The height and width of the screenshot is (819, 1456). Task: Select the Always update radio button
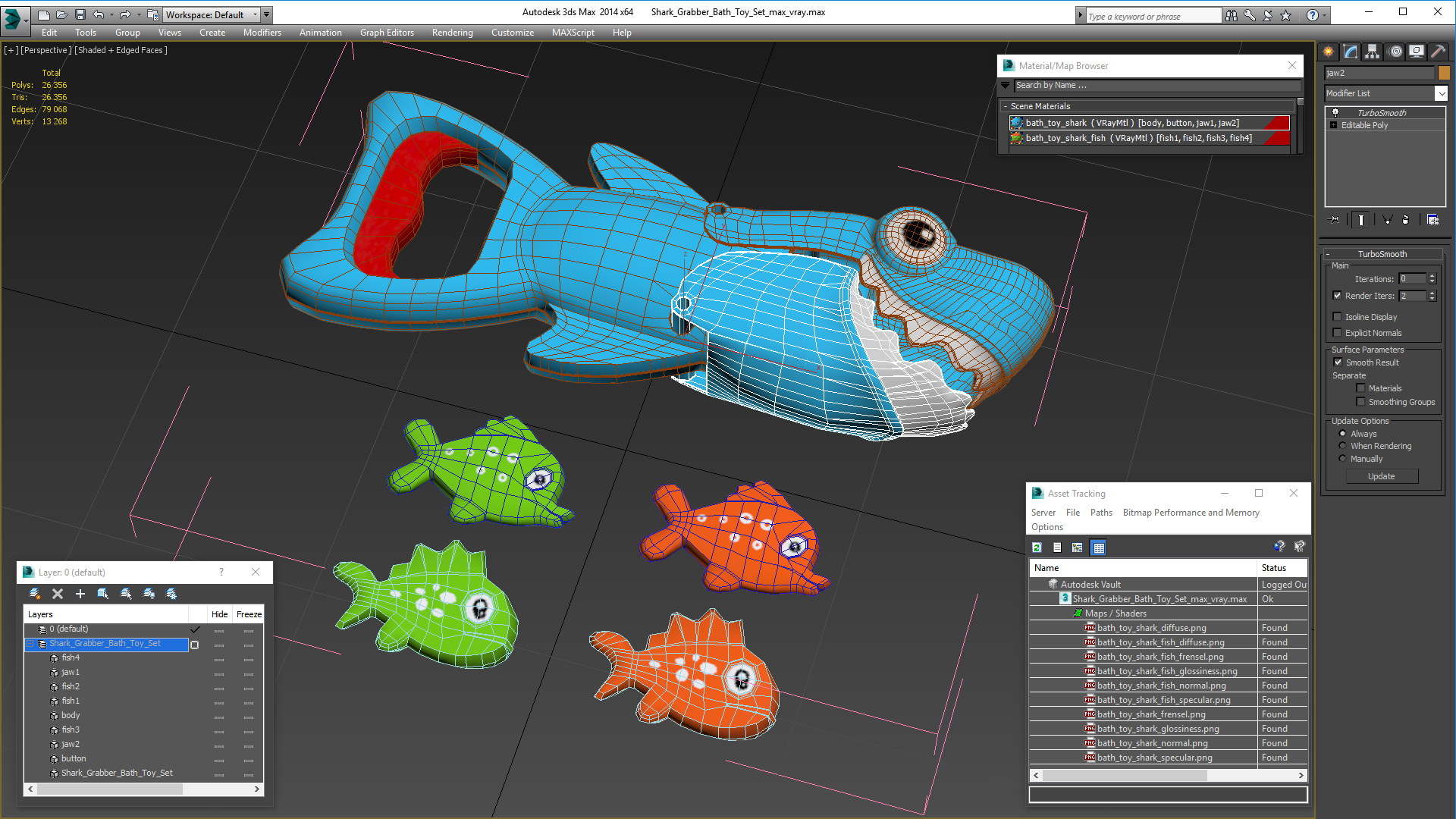coord(1342,434)
